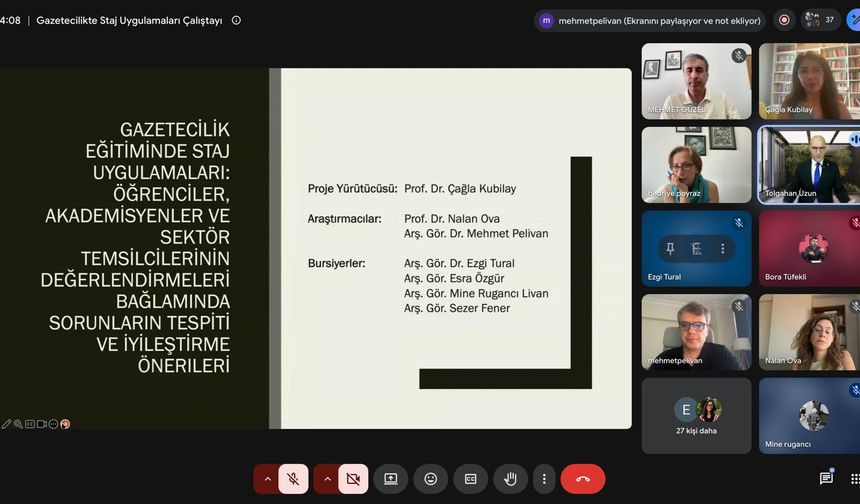The width and height of the screenshot is (860, 504).
Task: Click the CC icon on slide toolbar
Action: (x=30, y=424)
